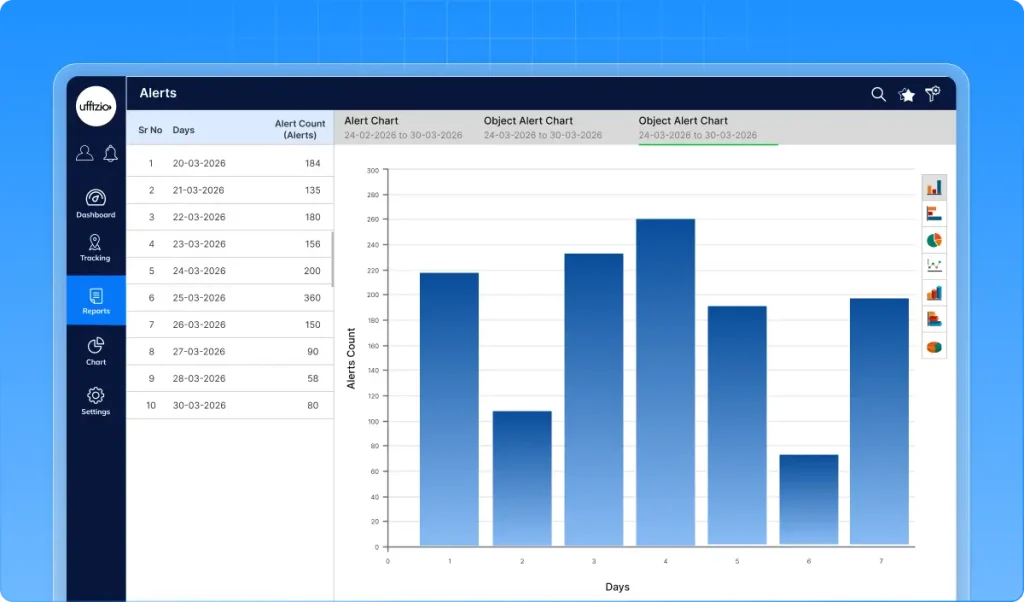This screenshot has width=1024, height=602.
Task: Pick the 3D pie chart type
Action: 934,346
